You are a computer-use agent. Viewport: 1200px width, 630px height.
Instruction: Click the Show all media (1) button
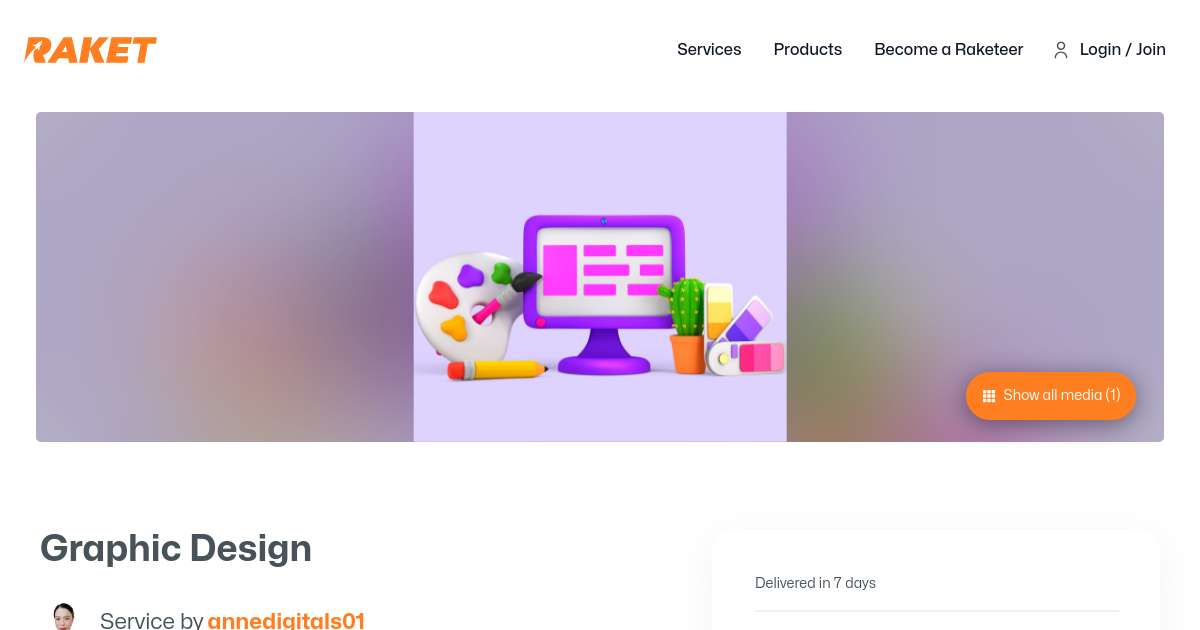(x=1051, y=396)
